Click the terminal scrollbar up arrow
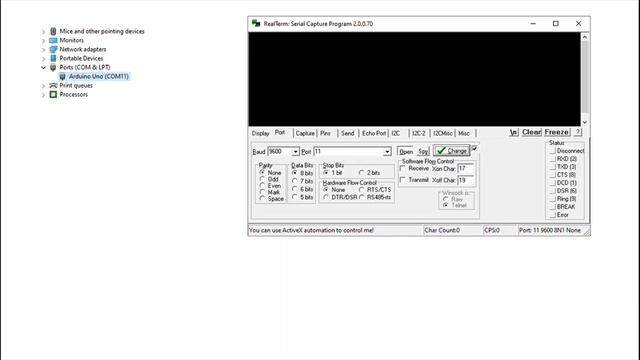 point(584,37)
